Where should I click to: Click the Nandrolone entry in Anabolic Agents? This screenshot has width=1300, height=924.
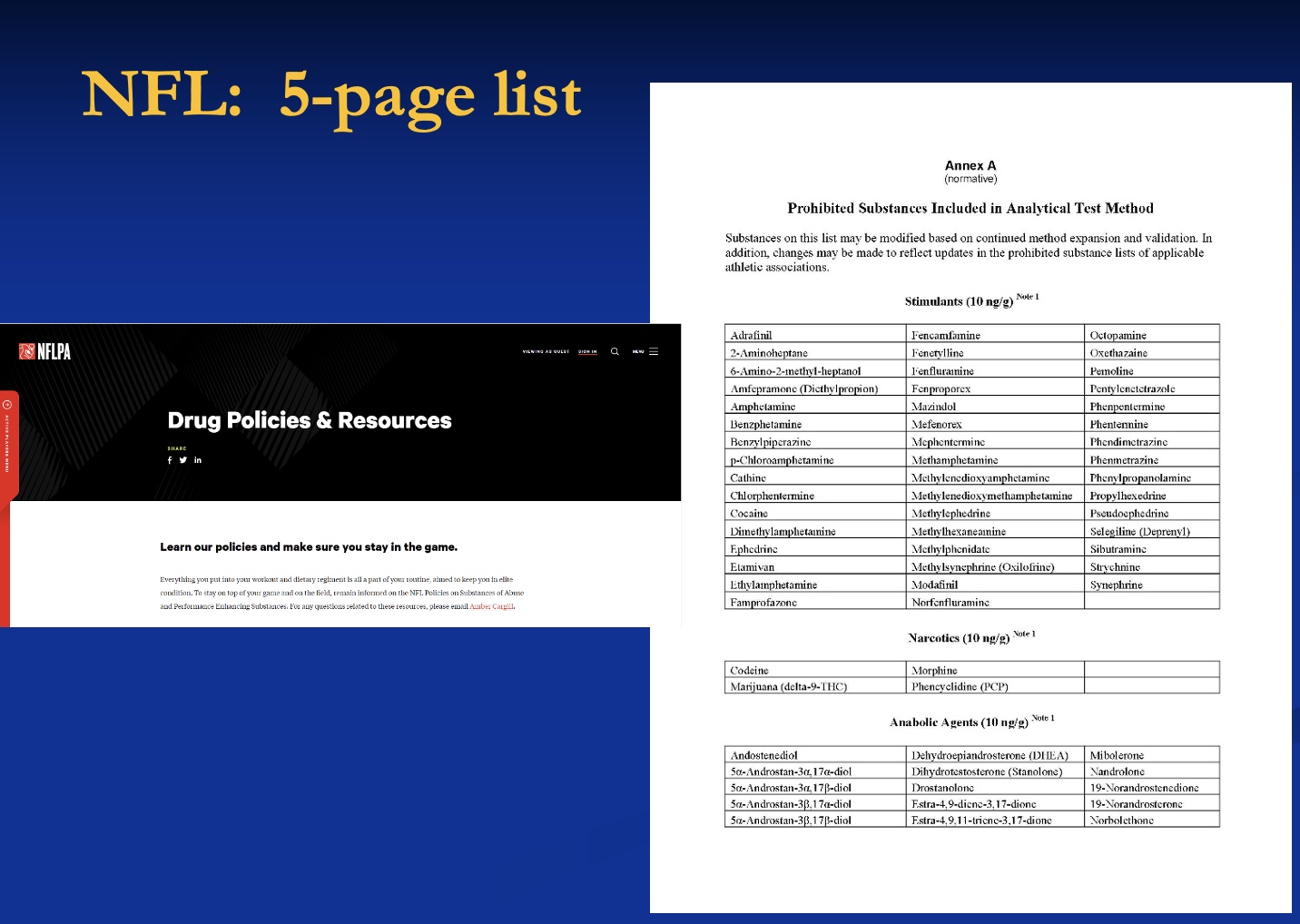pos(1118,772)
